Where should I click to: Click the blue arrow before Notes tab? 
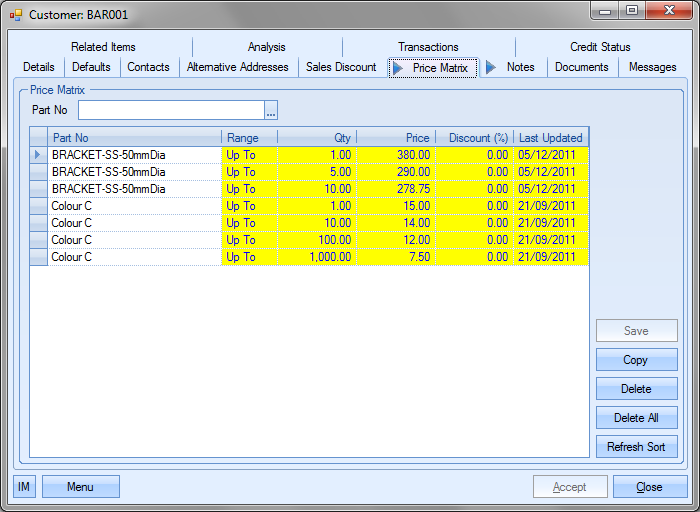coord(491,67)
